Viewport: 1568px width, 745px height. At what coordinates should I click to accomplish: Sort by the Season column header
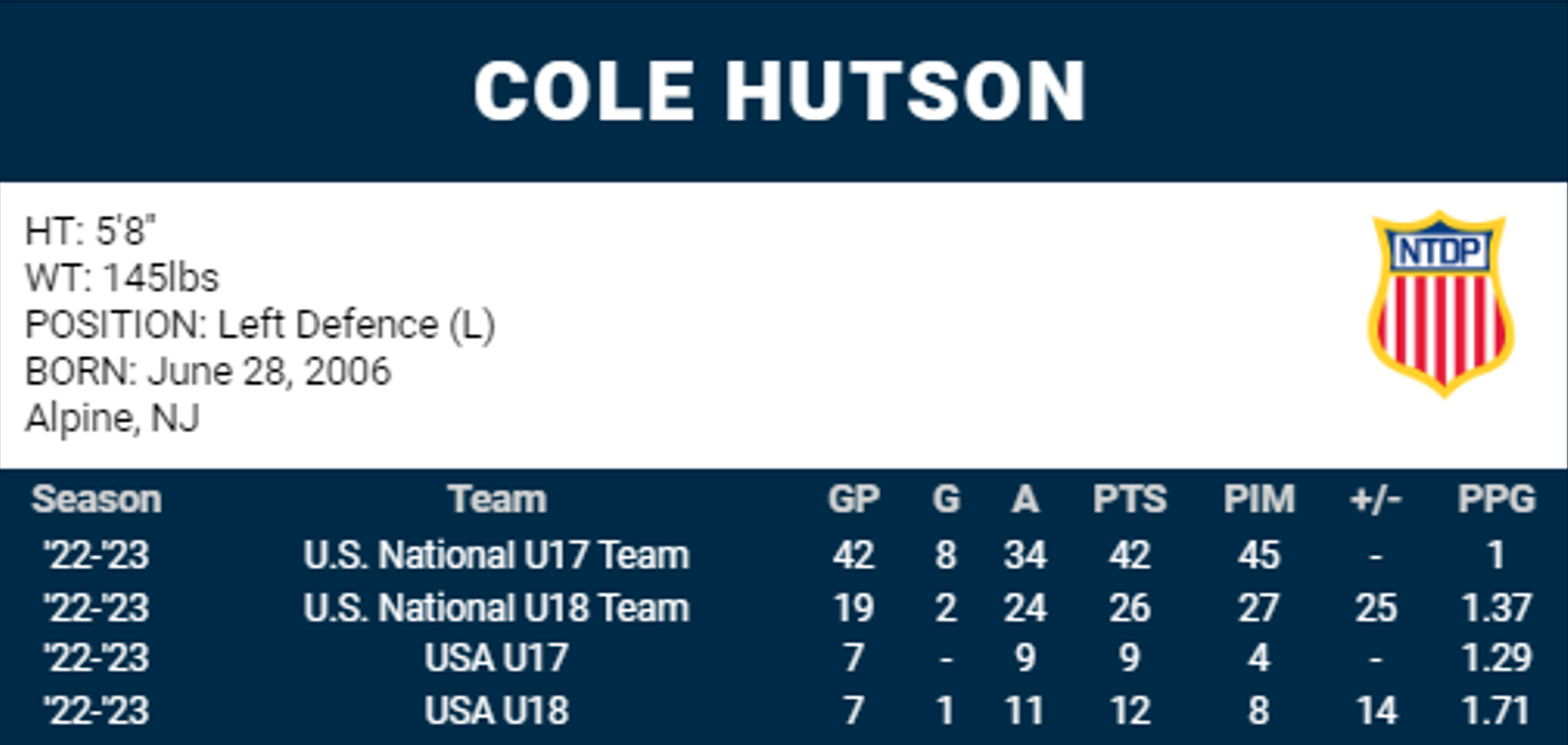tap(96, 499)
